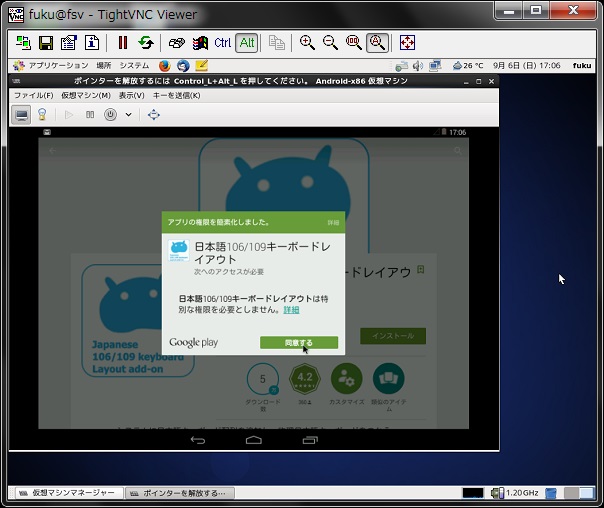Pause the VNC session with red pause icon
The height and width of the screenshot is (508, 604).
[x=123, y=43]
